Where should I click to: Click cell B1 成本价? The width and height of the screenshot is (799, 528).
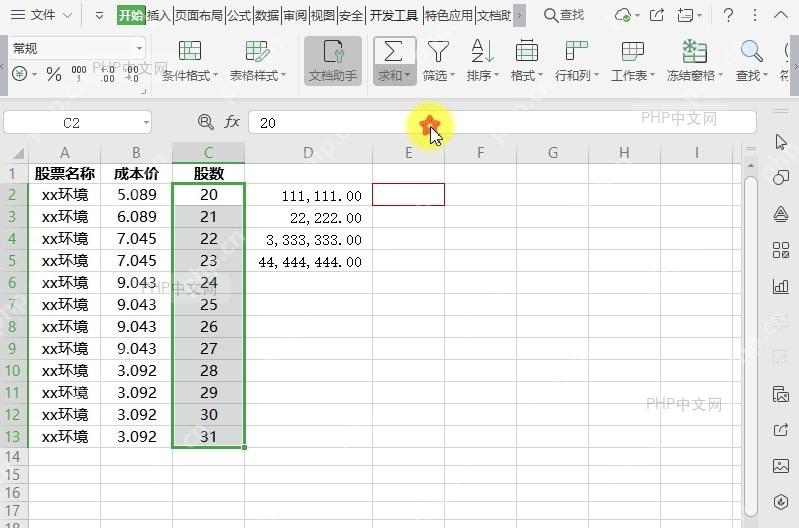coord(137,173)
